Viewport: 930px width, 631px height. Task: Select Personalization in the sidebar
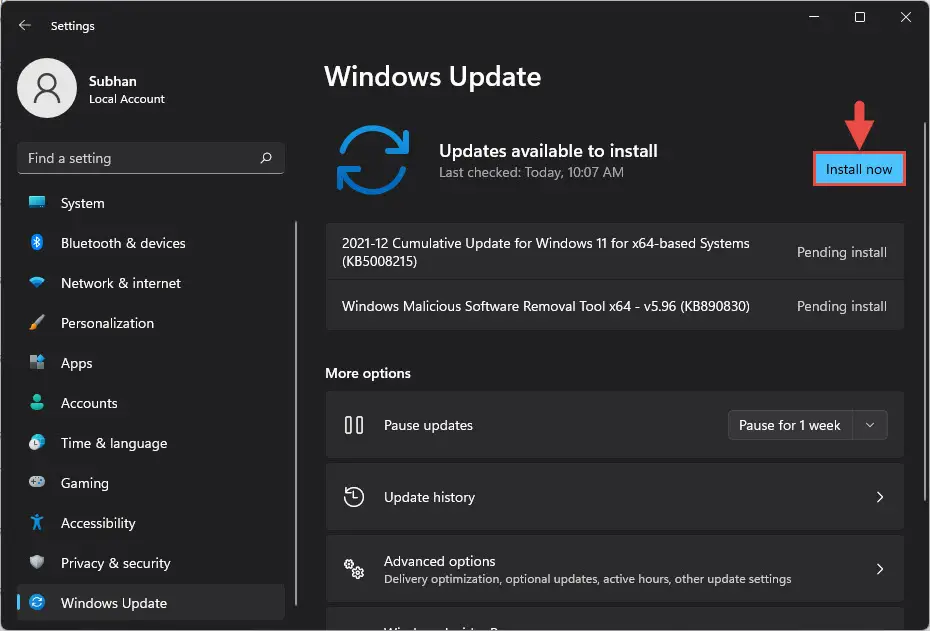point(151,323)
